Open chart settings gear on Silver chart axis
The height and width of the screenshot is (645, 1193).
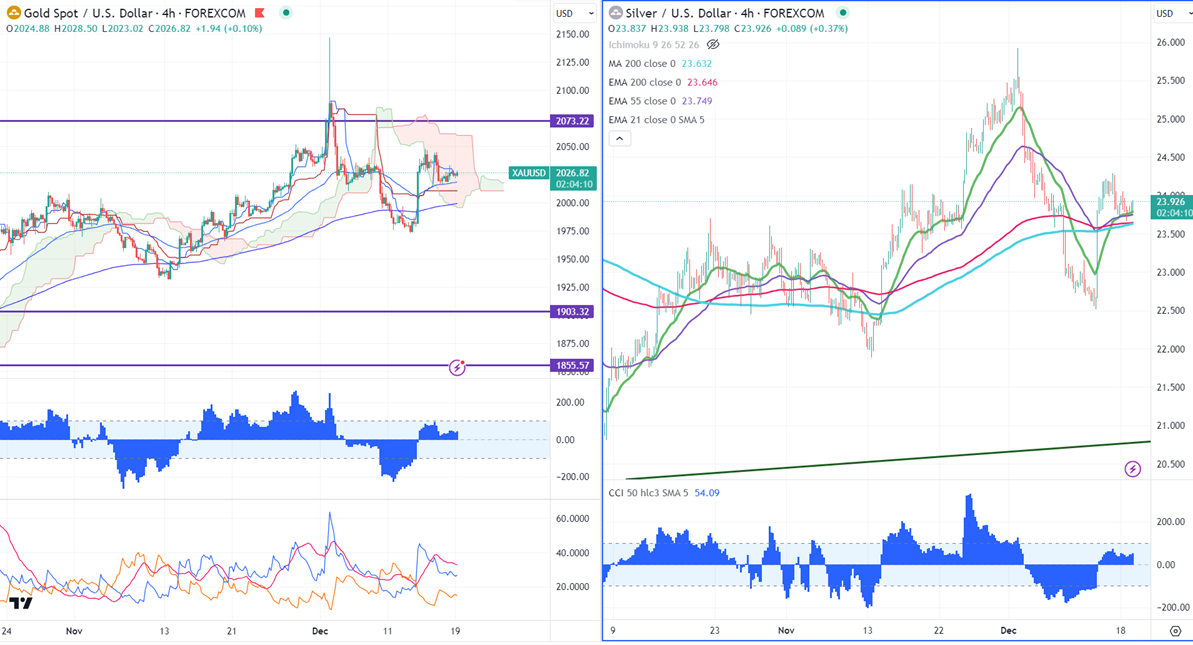tap(1176, 631)
